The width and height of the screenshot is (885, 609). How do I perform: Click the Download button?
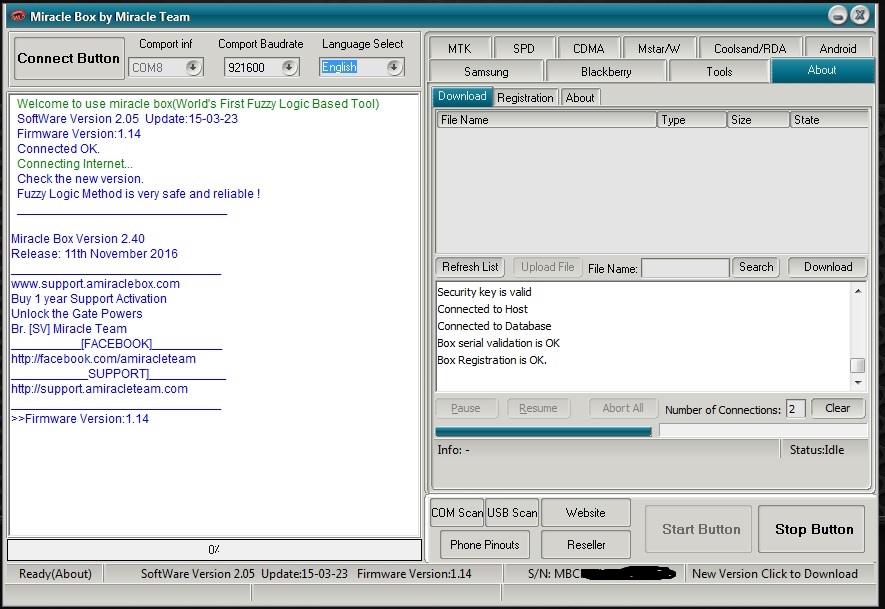tap(827, 267)
